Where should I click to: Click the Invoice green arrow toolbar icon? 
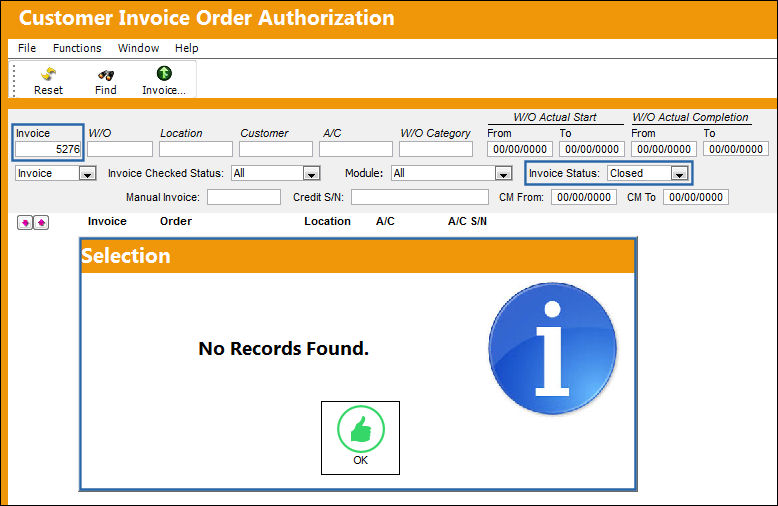coord(164,73)
